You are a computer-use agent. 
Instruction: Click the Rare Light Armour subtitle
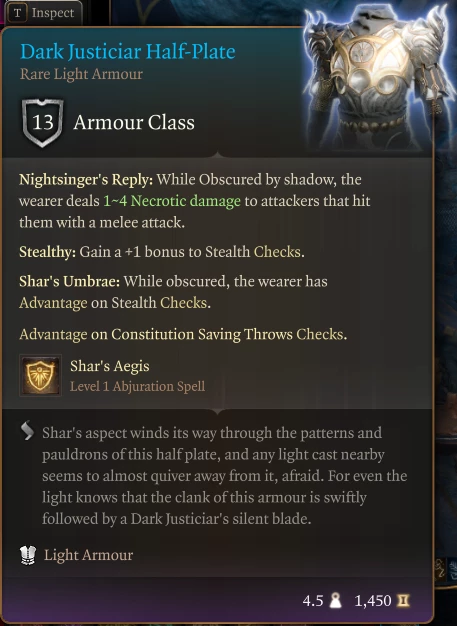tap(81, 74)
